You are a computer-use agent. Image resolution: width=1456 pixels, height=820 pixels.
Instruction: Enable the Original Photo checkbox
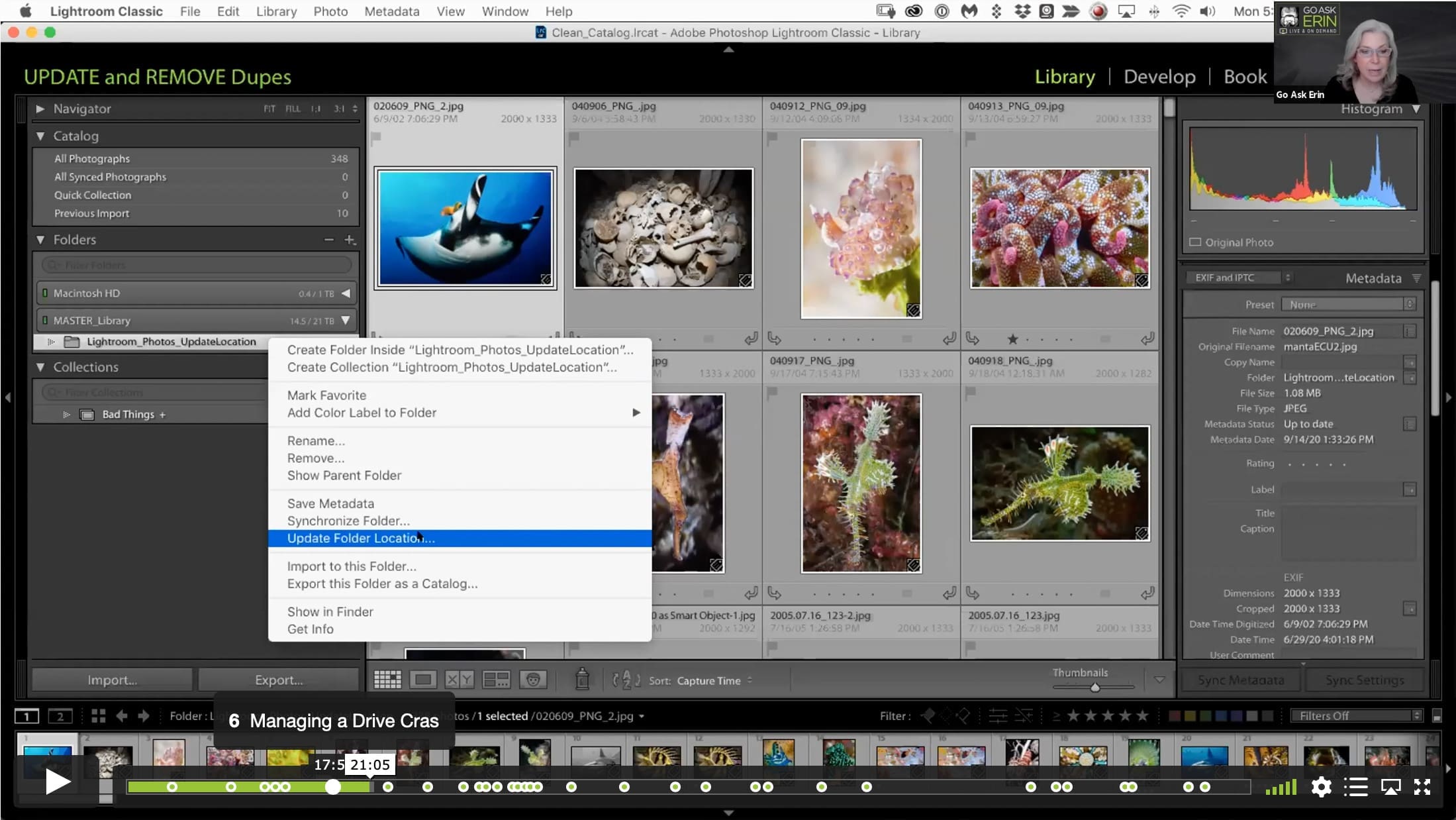pos(1195,242)
